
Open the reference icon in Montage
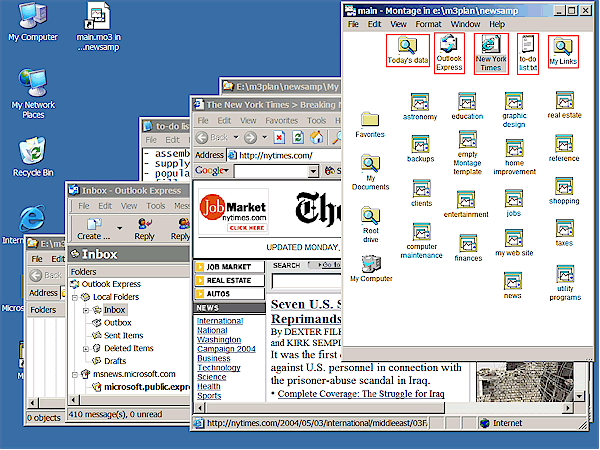[564, 148]
